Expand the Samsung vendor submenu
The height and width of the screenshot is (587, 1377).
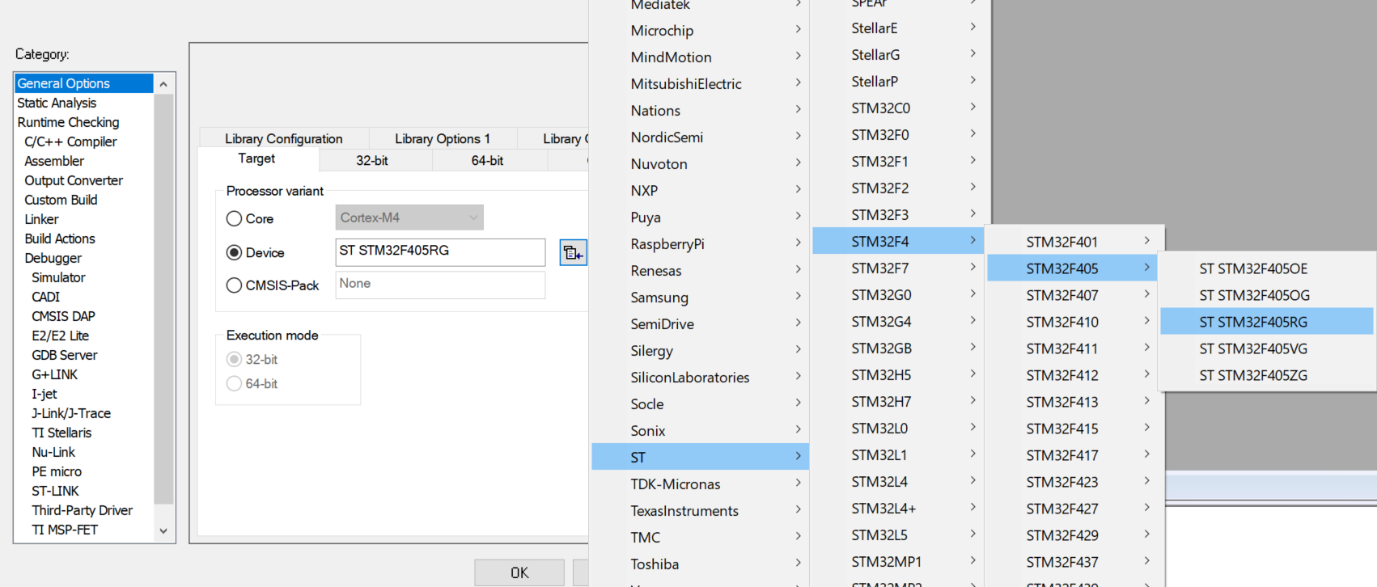[x=700, y=297]
